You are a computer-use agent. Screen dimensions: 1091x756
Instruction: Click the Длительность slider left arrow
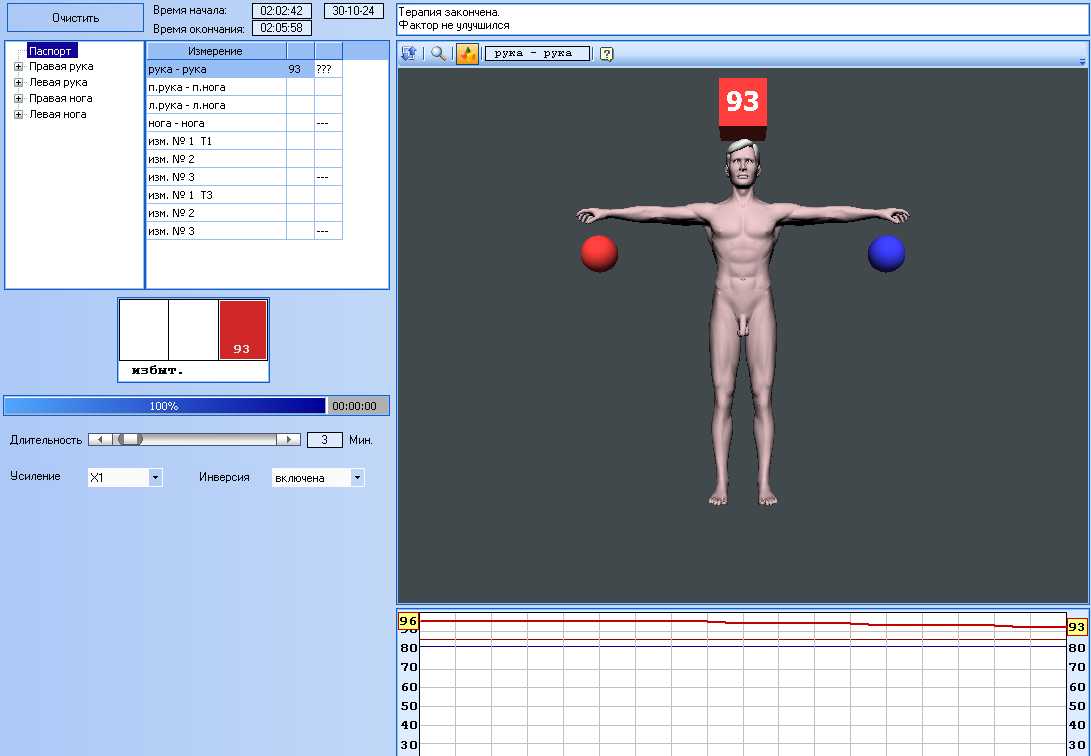[100, 440]
